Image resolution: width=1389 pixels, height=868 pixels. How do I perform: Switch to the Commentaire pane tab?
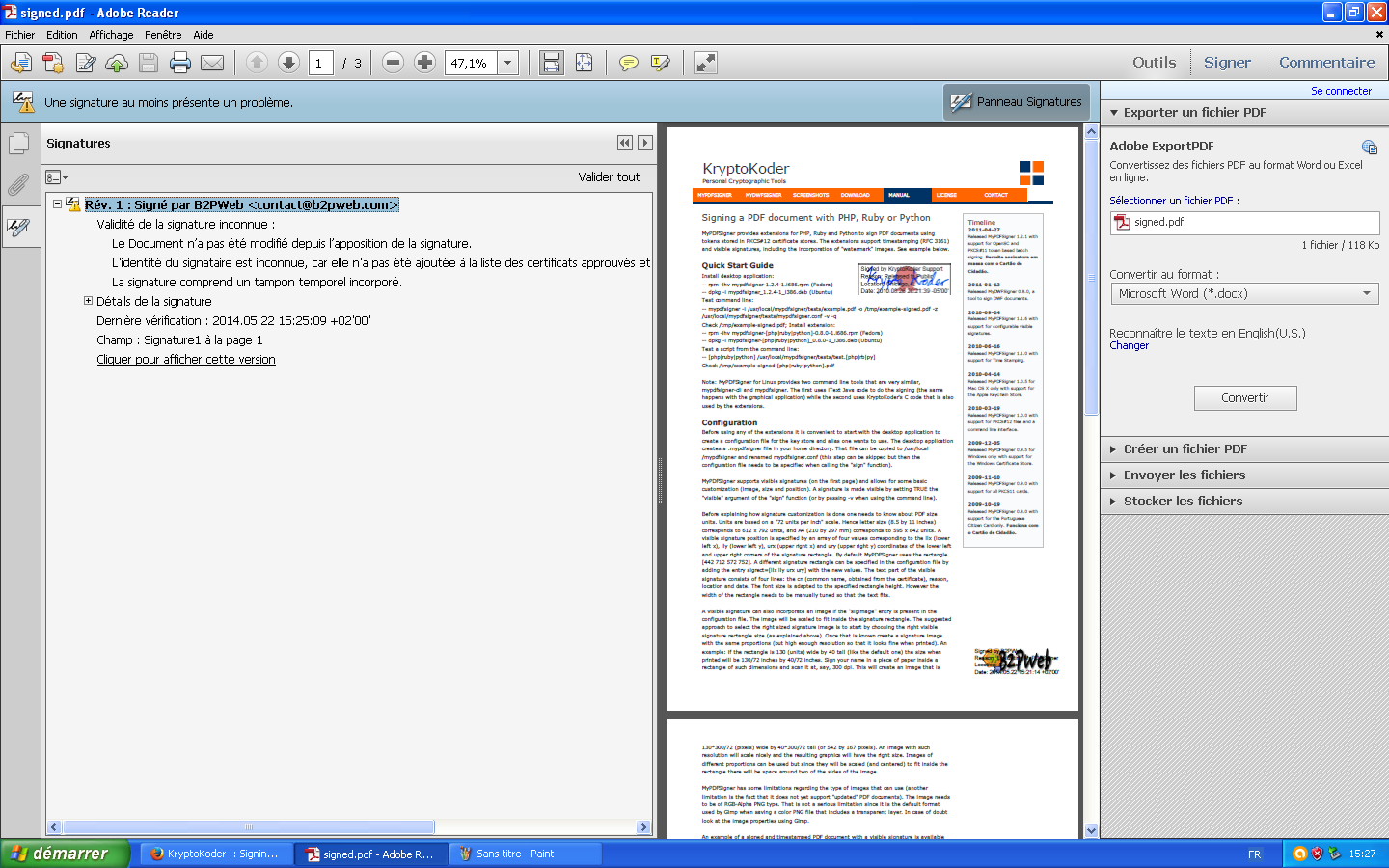click(x=1326, y=63)
